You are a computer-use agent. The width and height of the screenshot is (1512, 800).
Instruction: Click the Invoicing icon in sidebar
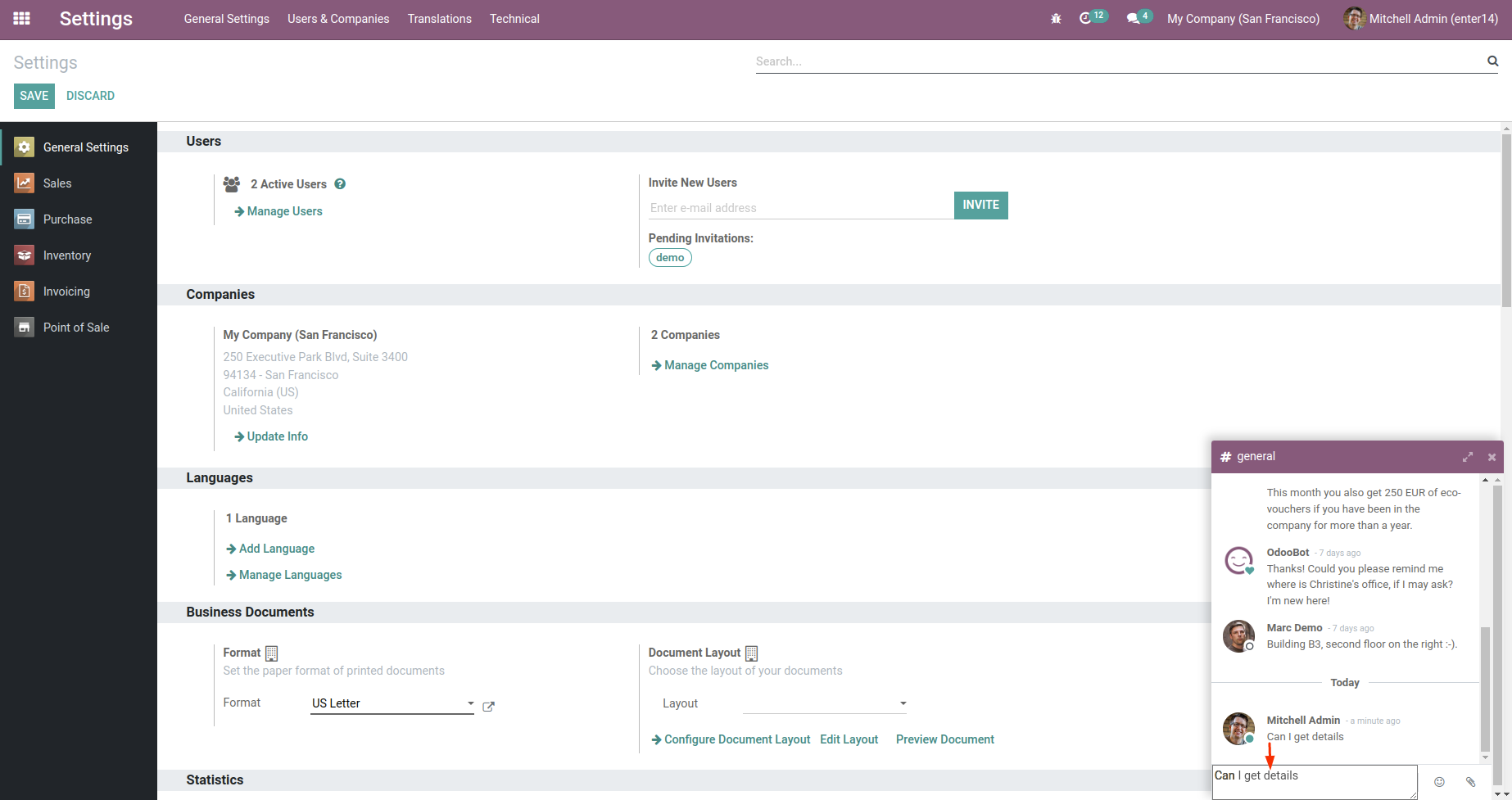pyautogui.click(x=24, y=292)
